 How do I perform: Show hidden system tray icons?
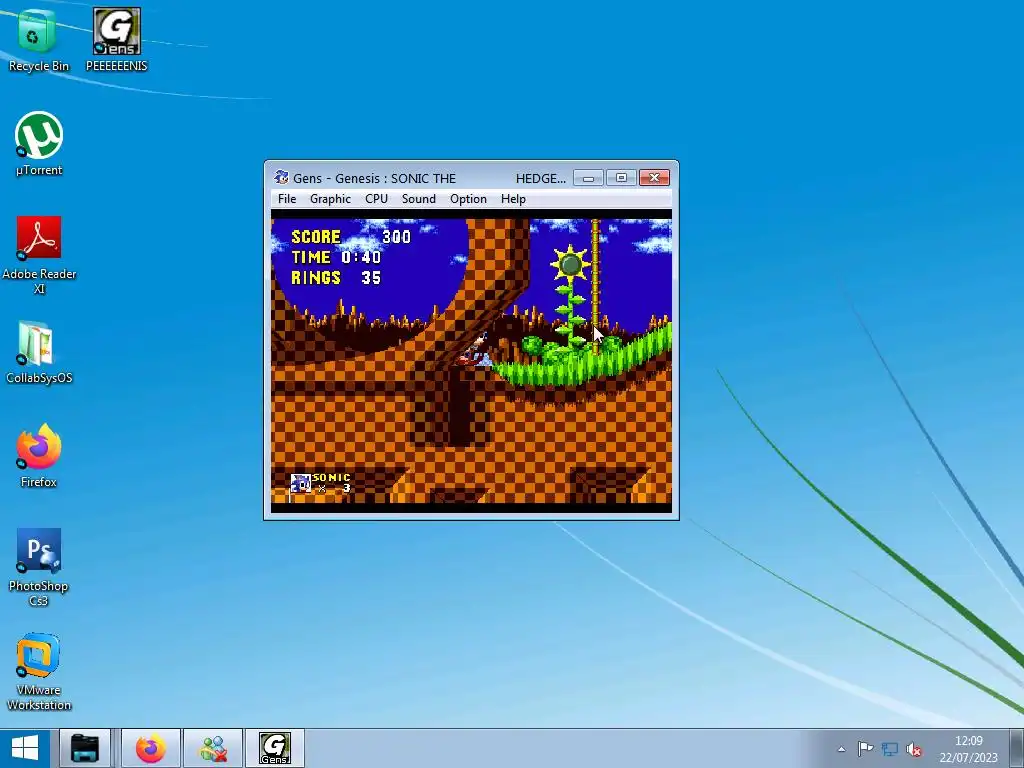[x=841, y=749]
